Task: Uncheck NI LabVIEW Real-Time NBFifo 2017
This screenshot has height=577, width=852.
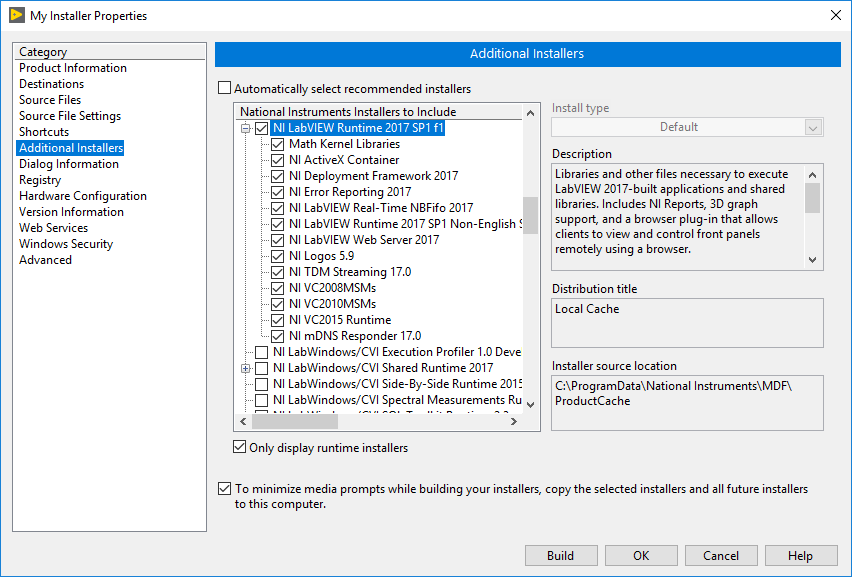Action: pyautogui.click(x=278, y=208)
